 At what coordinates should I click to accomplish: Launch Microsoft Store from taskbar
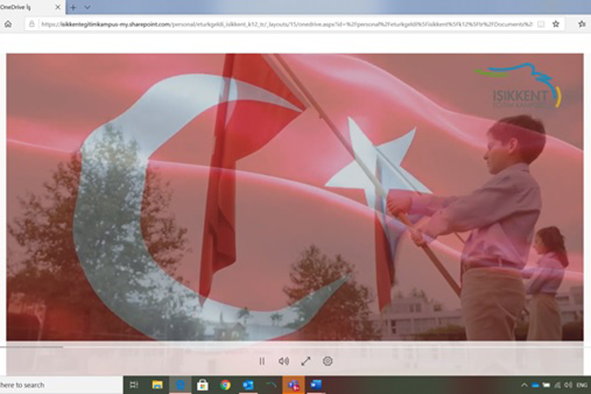[202, 385]
